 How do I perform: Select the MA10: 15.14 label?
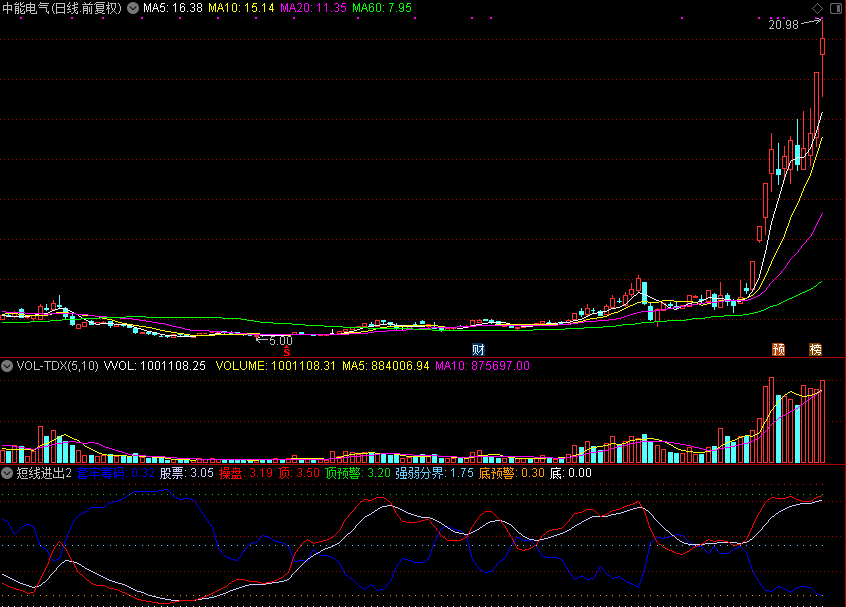click(241, 8)
